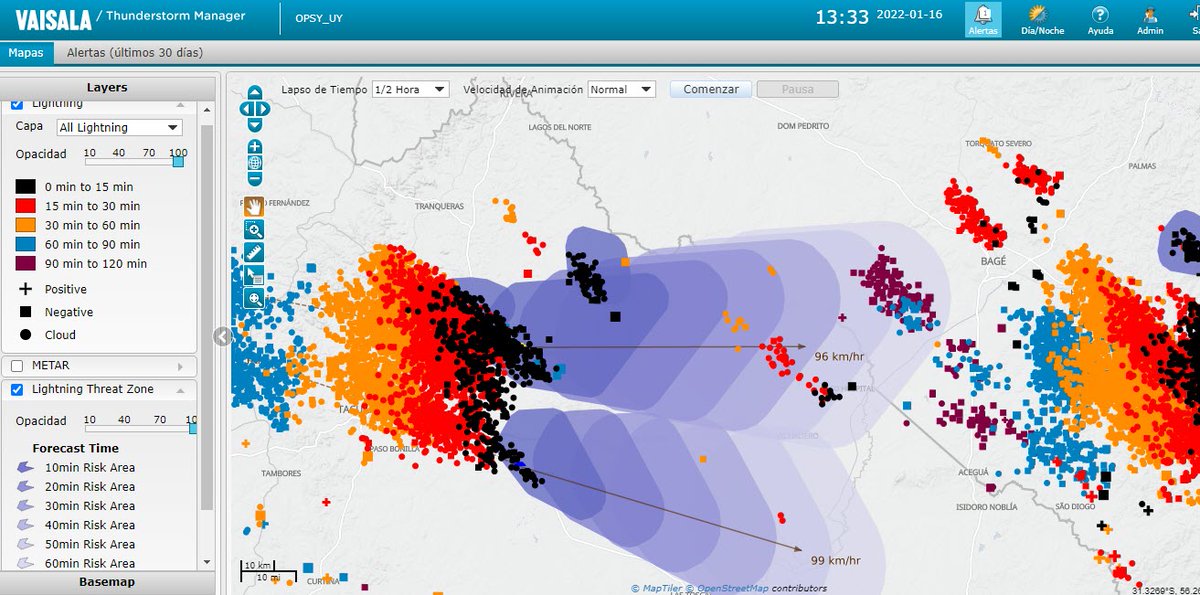Pan the map up with the top arrow
The image size is (1200, 595).
tap(255, 92)
